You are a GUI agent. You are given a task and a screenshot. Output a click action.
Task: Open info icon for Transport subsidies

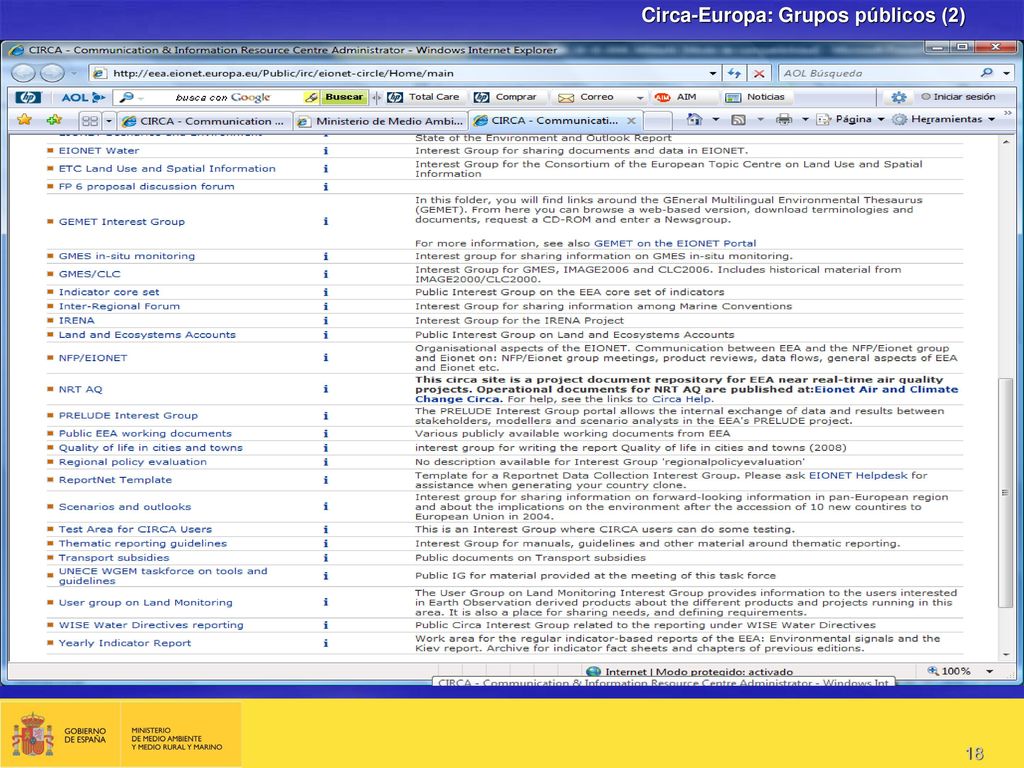point(325,558)
